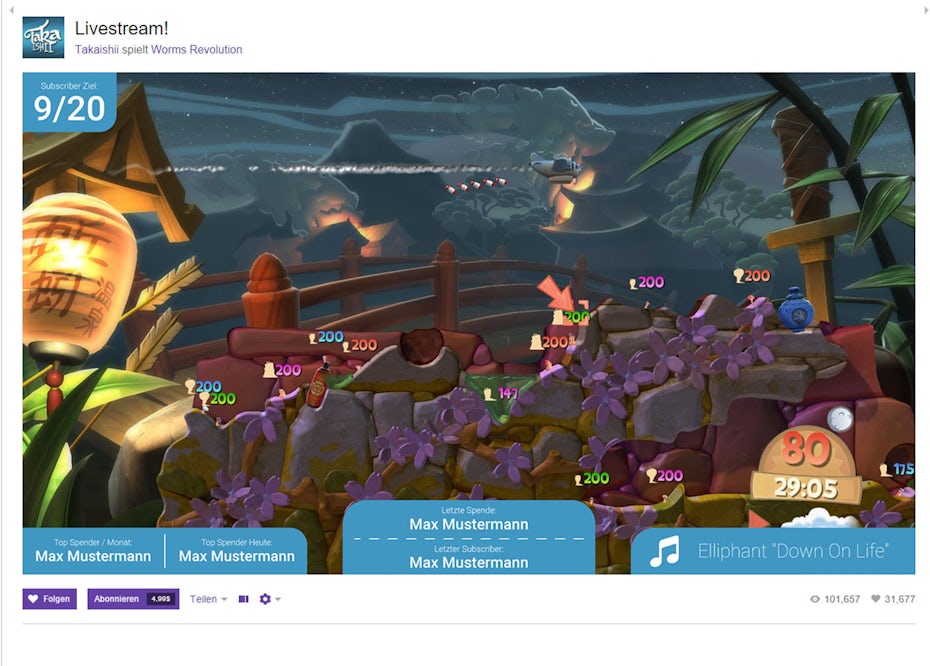Viewport: 930px width, 666px height.
Task: Expand the Teilen share dropdown
Action: click(208, 599)
